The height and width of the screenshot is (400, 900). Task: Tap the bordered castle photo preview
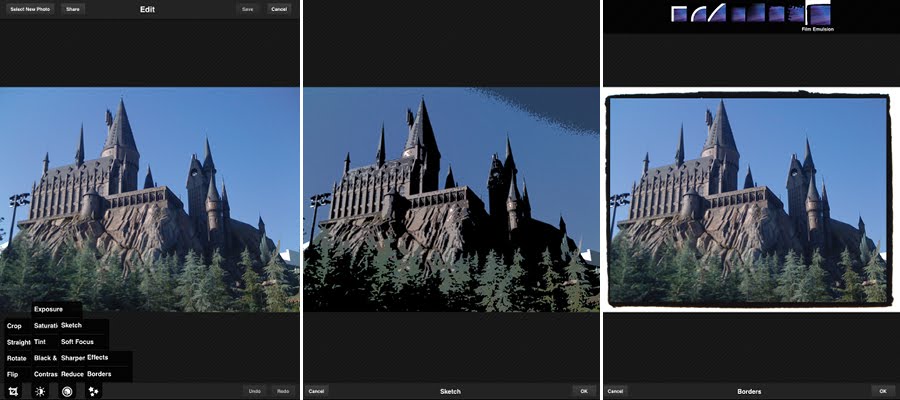(751, 199)
